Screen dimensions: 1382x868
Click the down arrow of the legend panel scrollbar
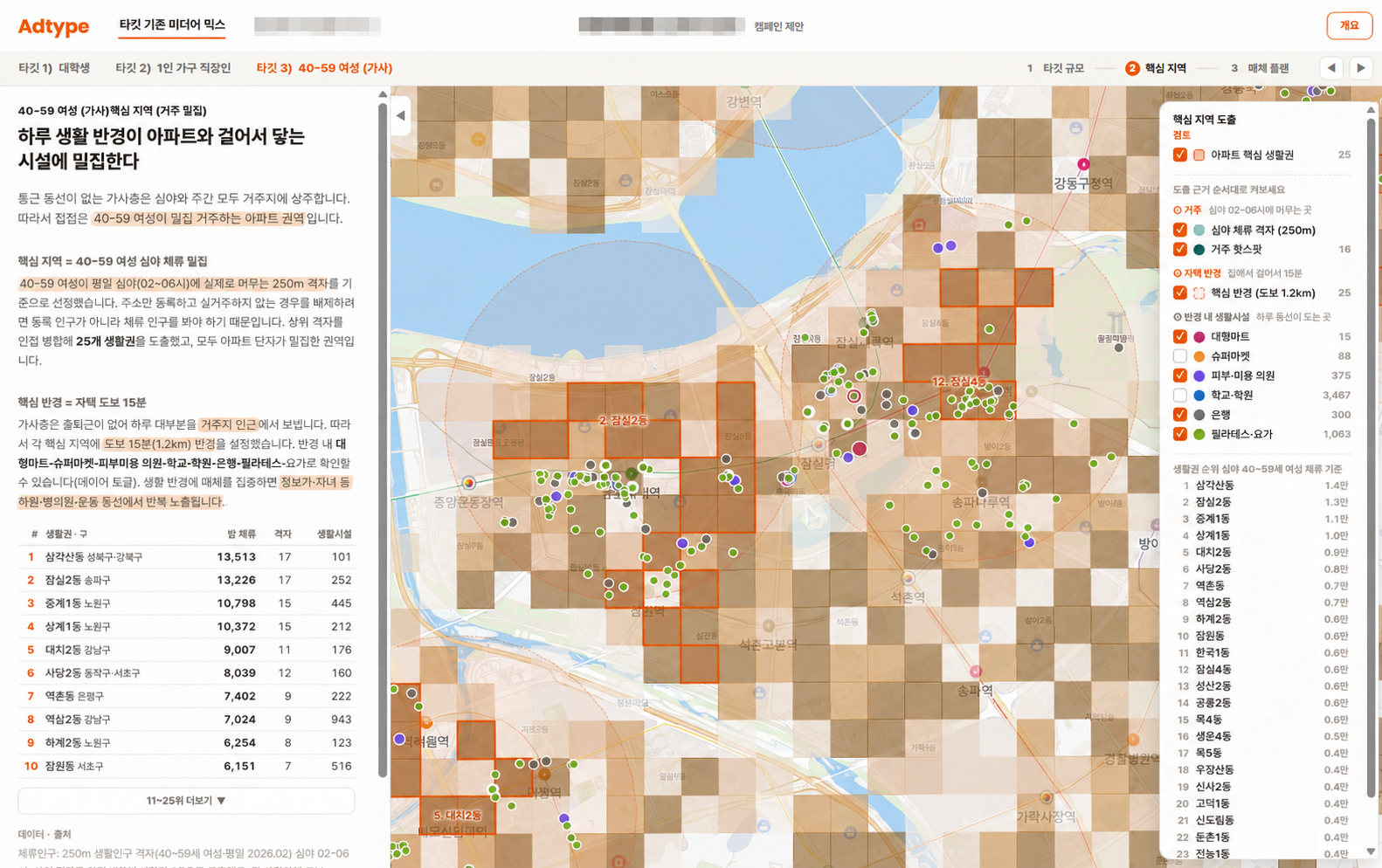(x=1371, y=851)
